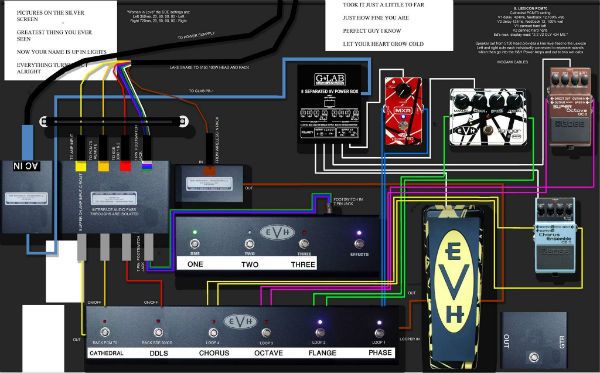Select channel THREE footswitch
The image size is (600, 373).
(304, 243)
